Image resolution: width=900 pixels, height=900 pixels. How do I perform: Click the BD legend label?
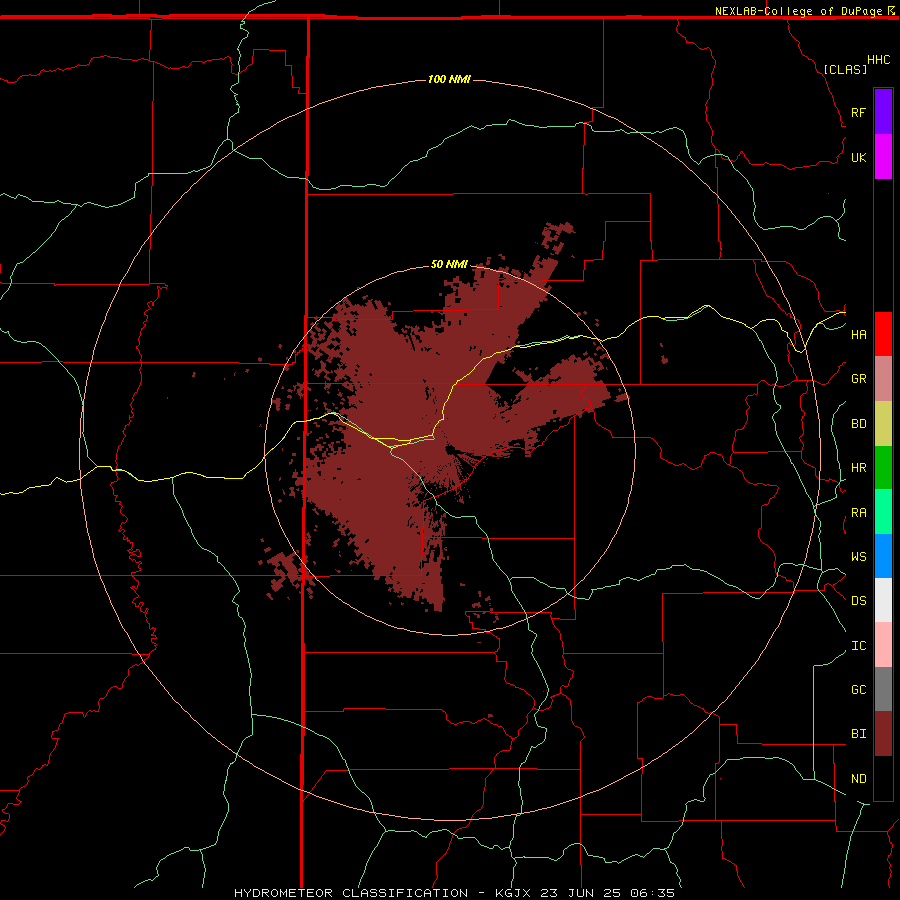click(x=858, y=424)
